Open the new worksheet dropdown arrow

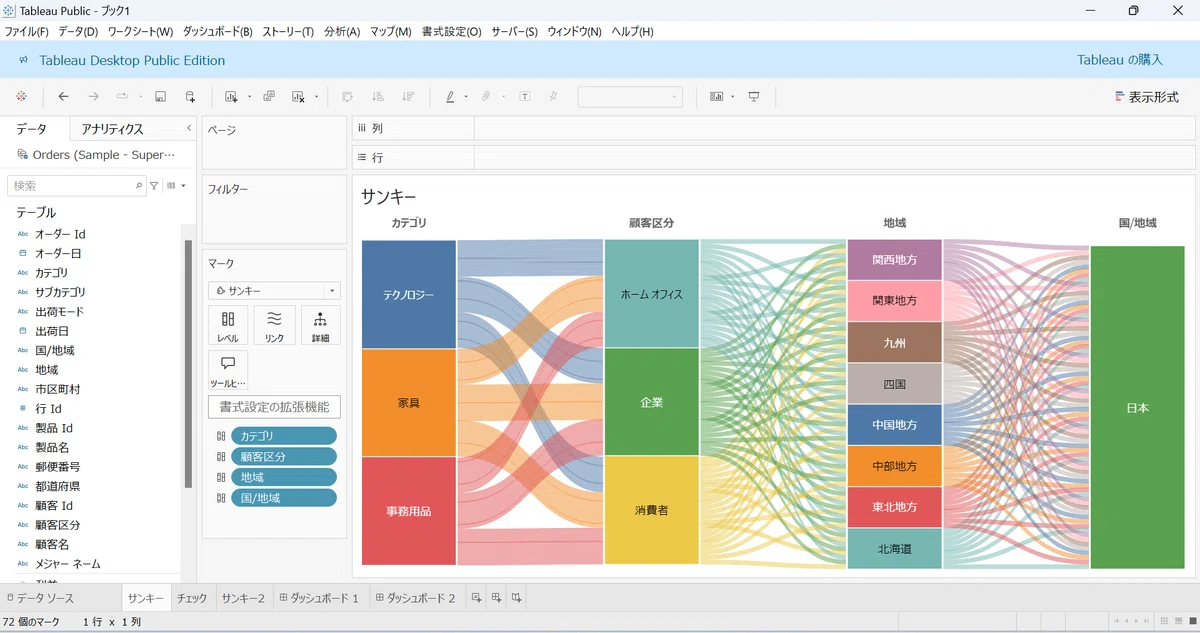tap(249, 98)
